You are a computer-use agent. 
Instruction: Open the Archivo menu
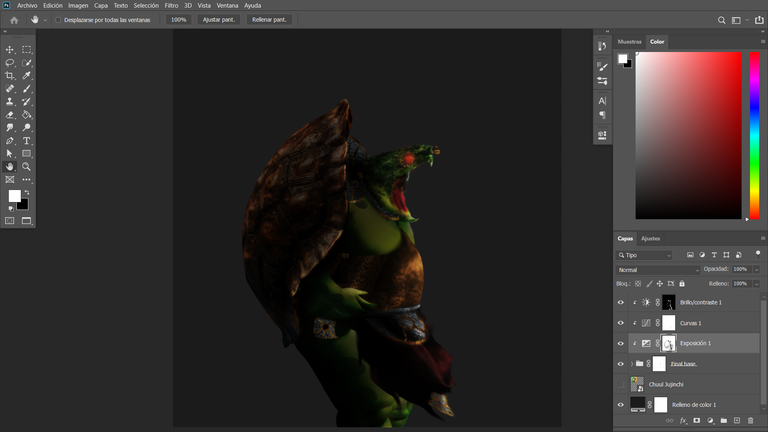tap(27, 5)
